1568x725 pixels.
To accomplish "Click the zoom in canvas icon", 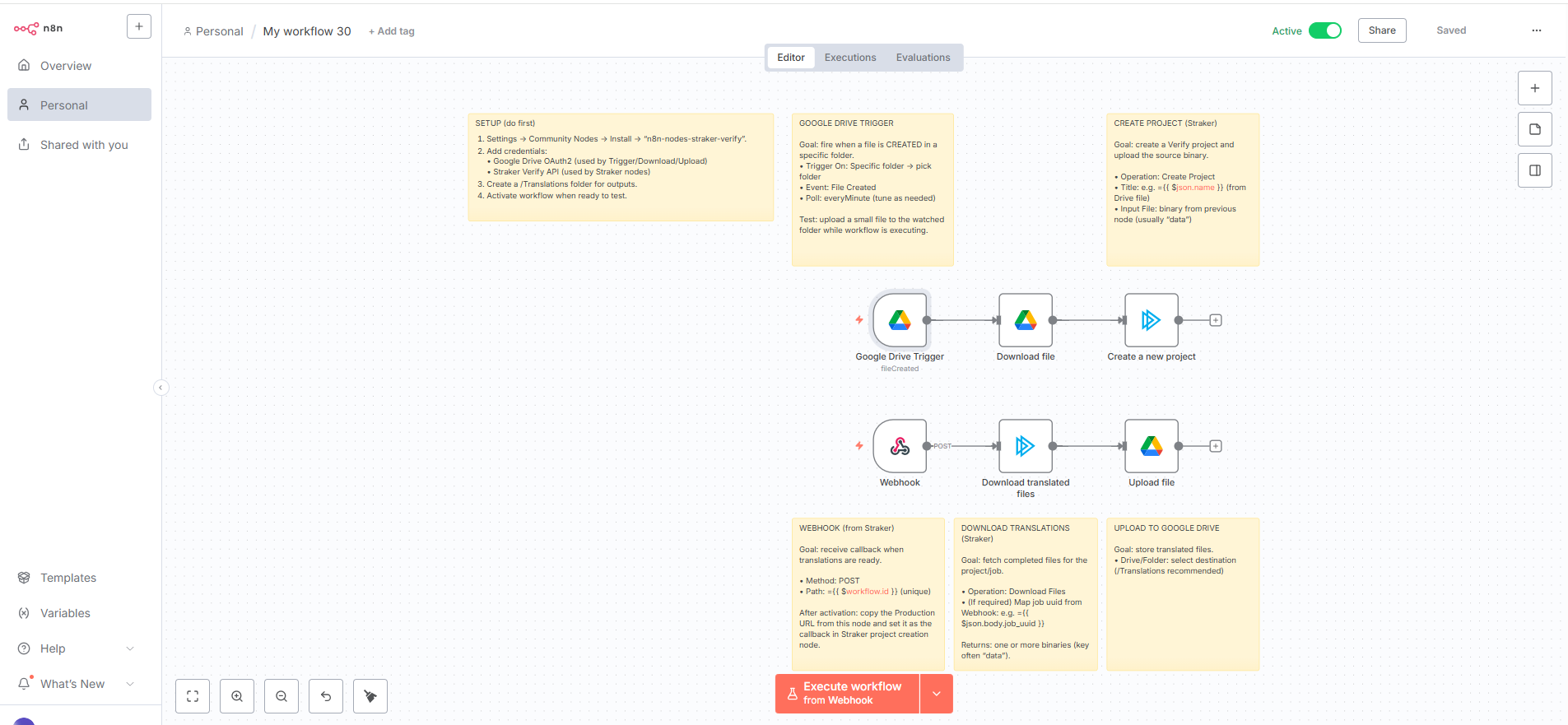I will [x=237, y=696].
